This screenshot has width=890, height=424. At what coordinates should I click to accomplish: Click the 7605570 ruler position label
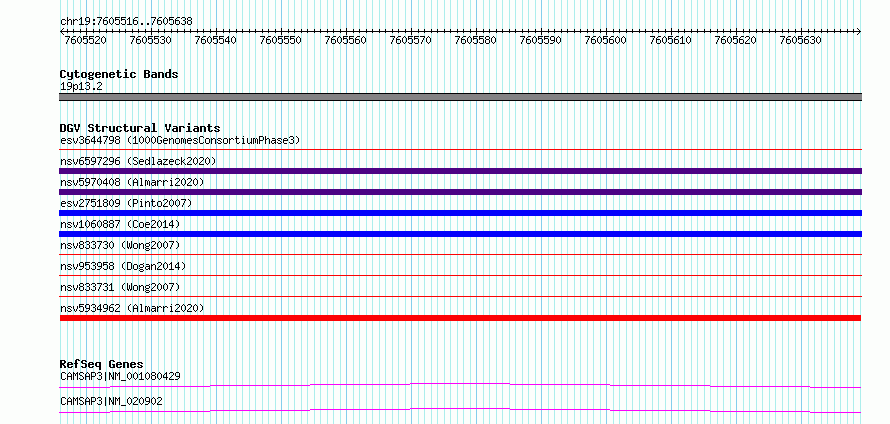410,40
